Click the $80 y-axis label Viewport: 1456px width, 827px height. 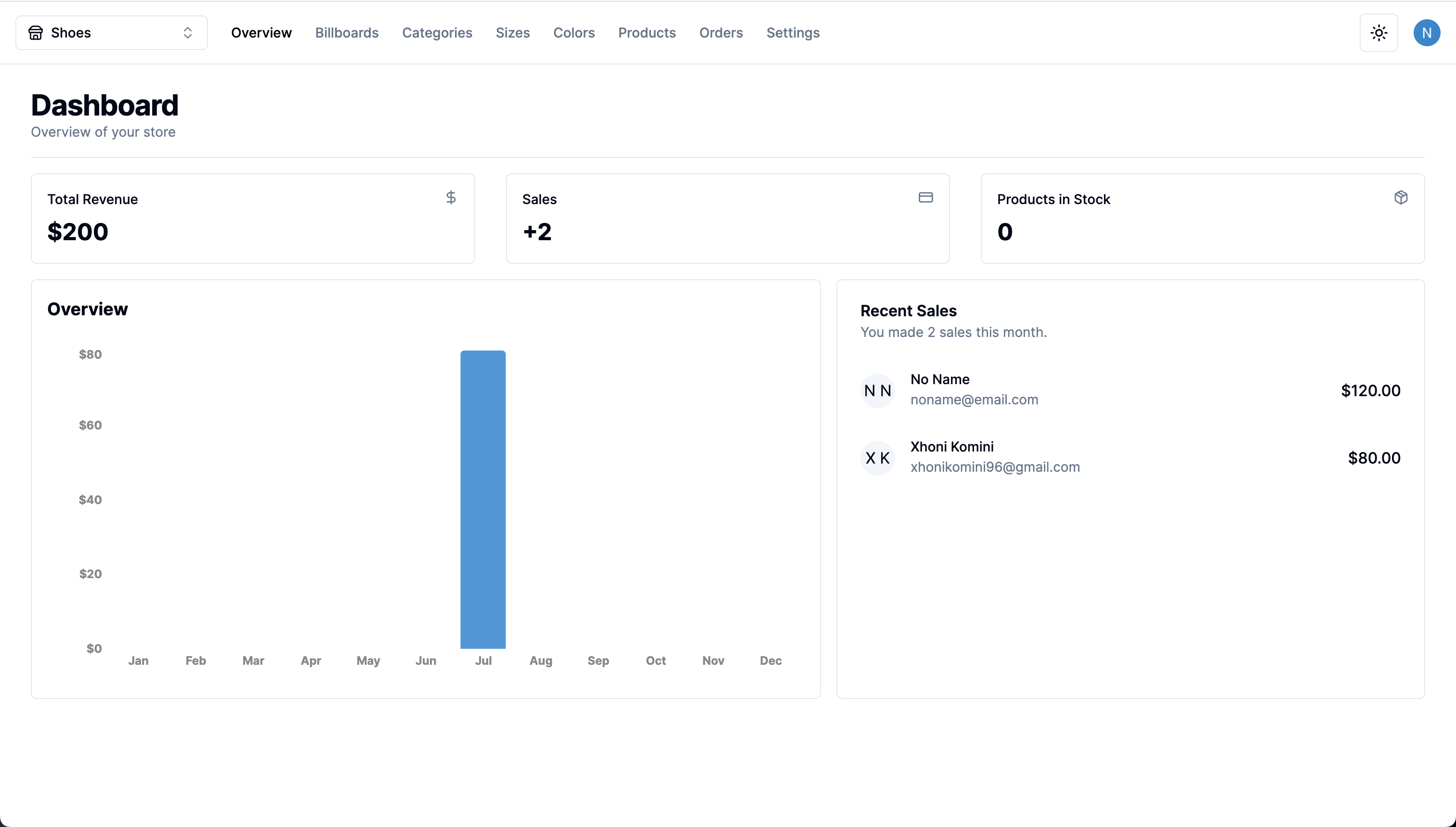tap(91, 354)
